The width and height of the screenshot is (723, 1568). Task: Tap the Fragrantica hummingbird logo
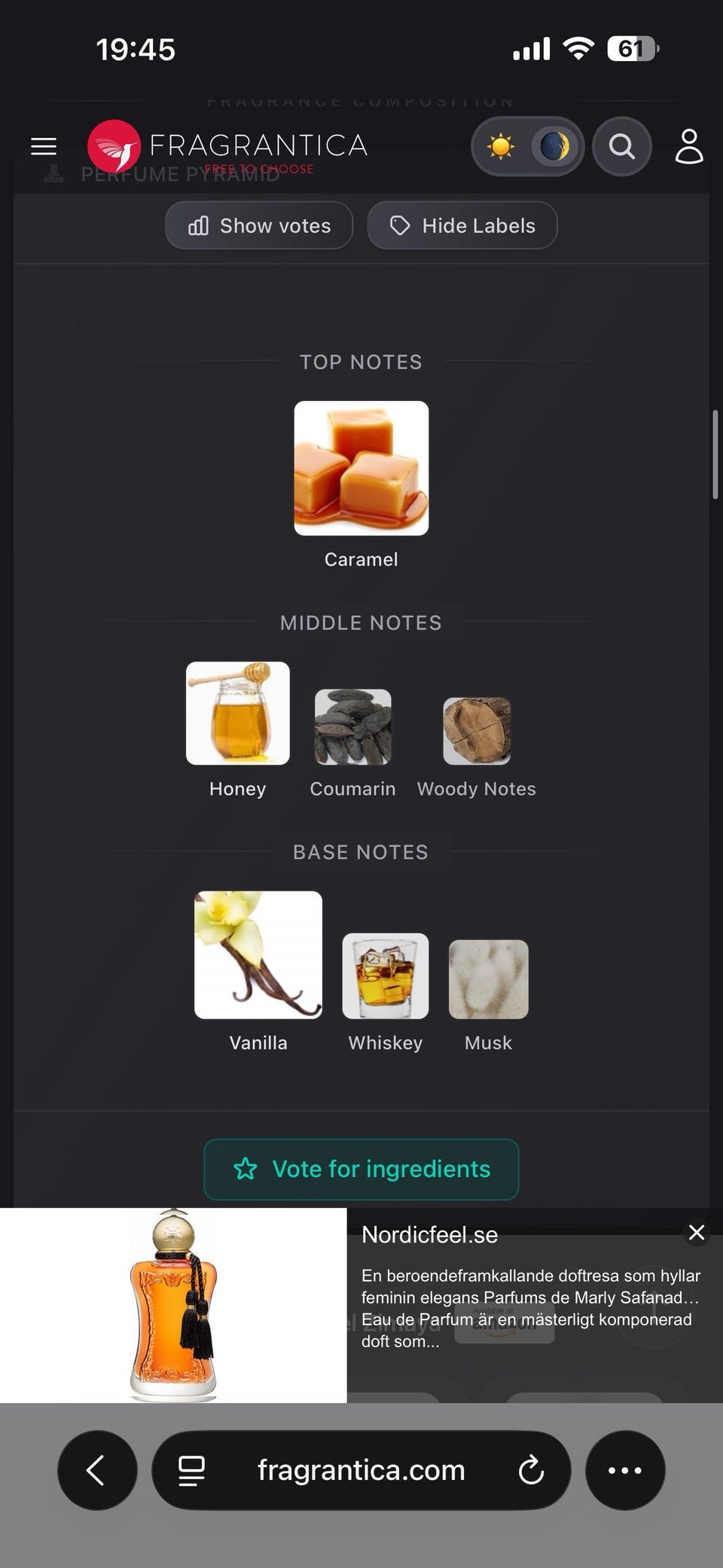(x=114, y=146)
